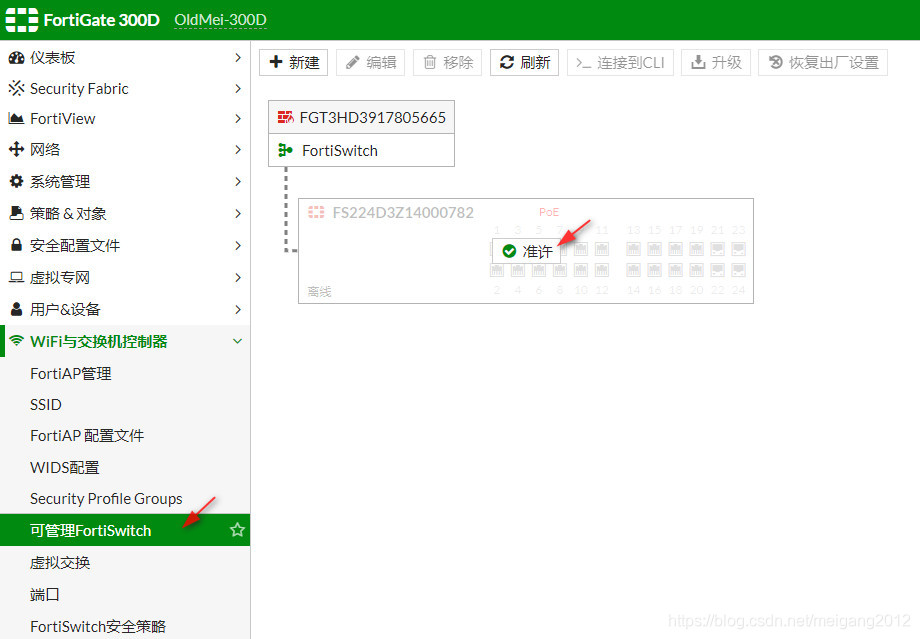Open FortiSwitch安全策略 submenu item
Screen dimensions: 920x639
pos(125,626)
